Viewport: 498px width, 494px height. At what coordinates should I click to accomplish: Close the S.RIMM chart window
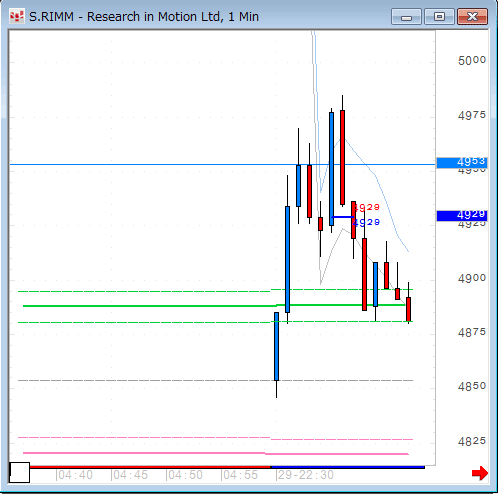[473, 17]
